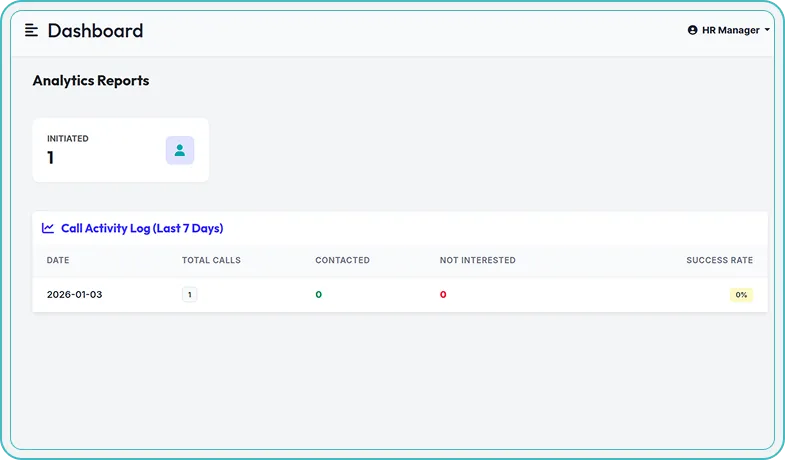The width and height of the screenshot is (785, 460).
Task: Click the Dashboard page title
Action: (95, 31)
